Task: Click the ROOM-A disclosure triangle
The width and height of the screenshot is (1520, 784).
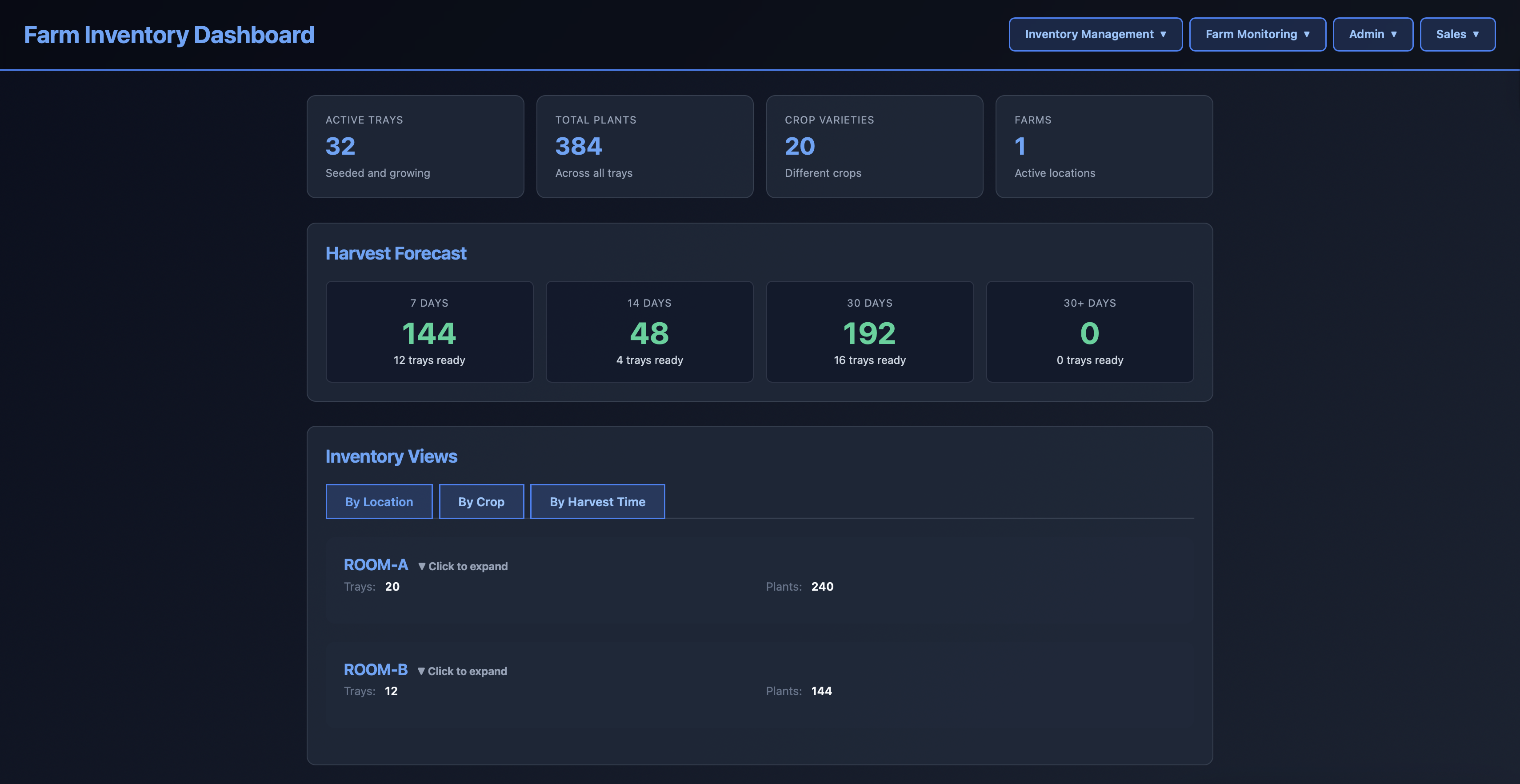Action: pyautogui.click(x=421, y=565)
